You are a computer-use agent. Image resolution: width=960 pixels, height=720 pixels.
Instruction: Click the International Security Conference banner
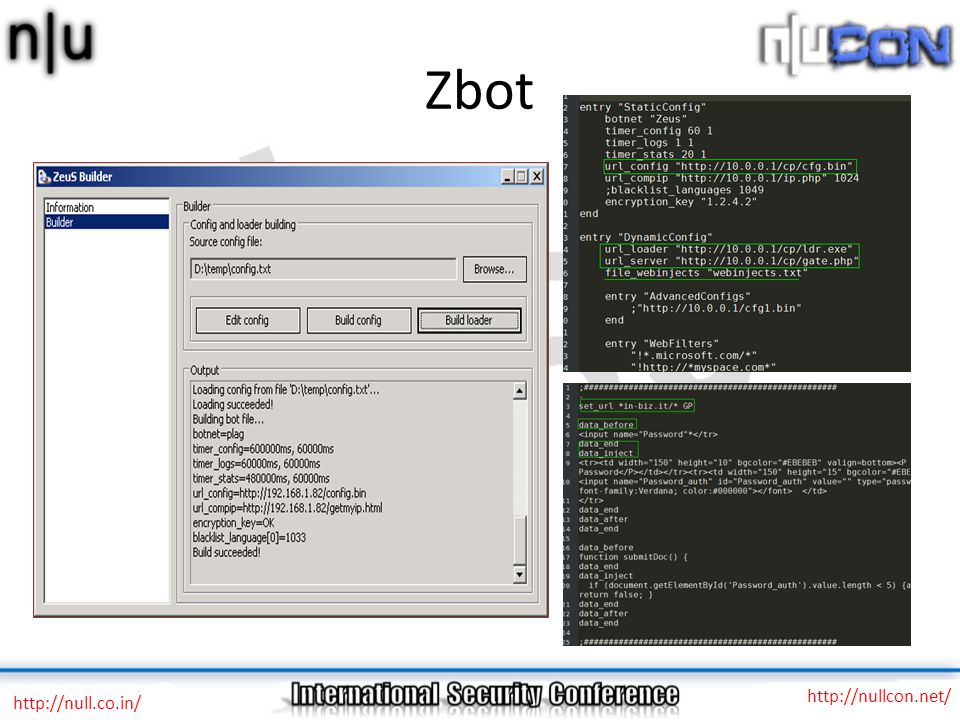(x=485, y=695)
